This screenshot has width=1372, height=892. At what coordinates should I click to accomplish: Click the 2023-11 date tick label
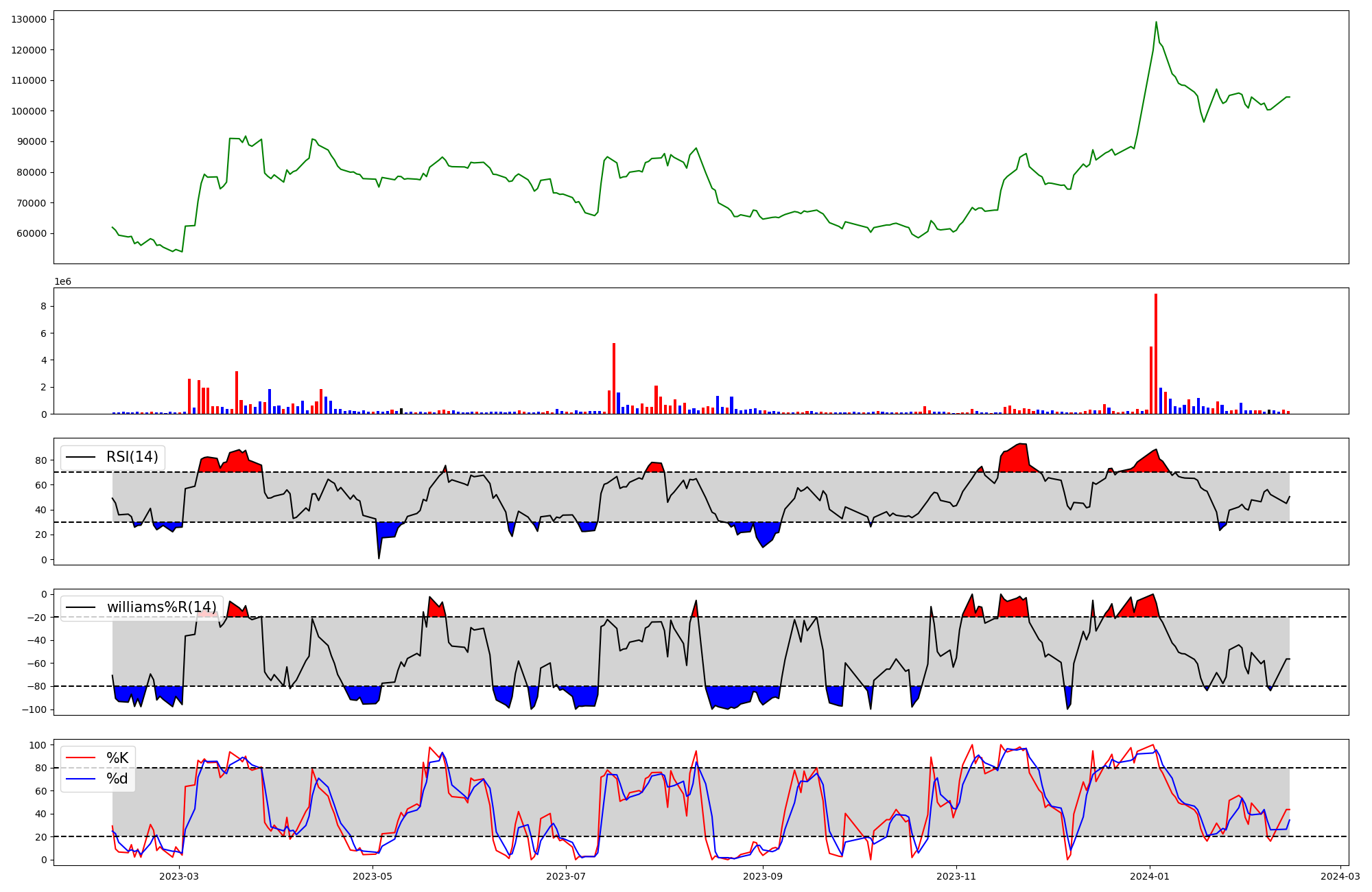[956, 876]
